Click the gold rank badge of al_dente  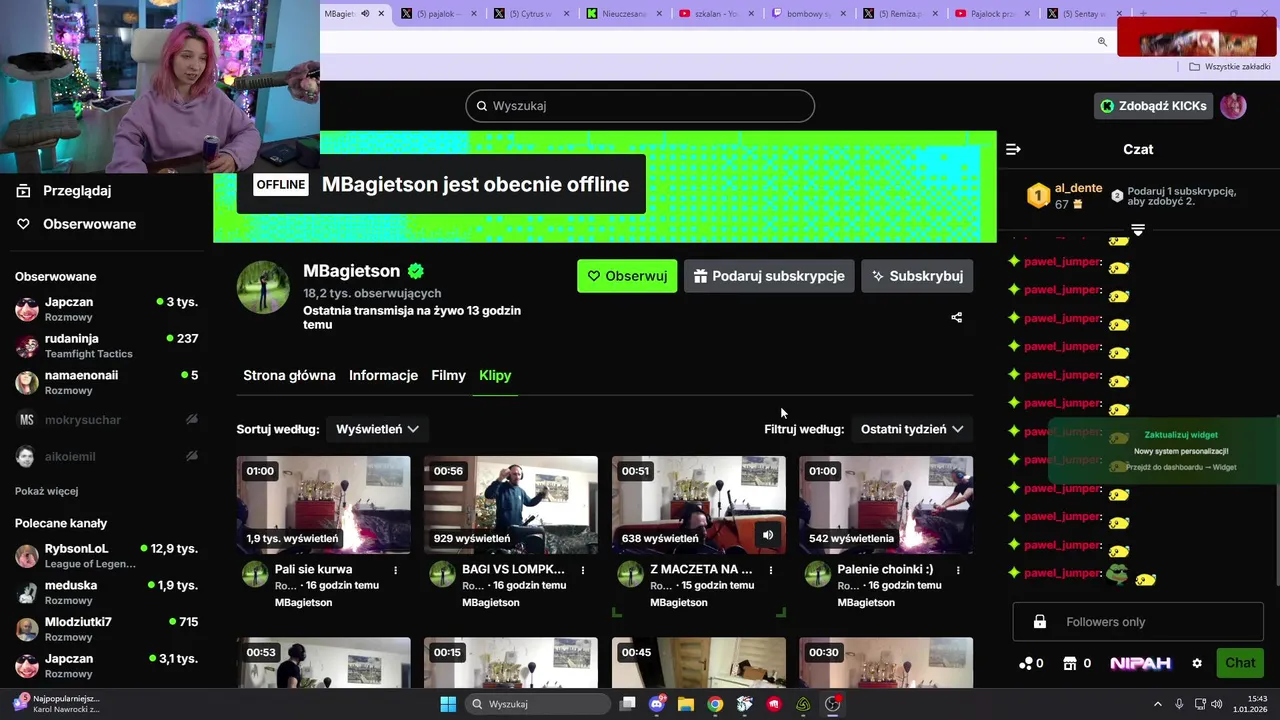[x=1038, y=195]
